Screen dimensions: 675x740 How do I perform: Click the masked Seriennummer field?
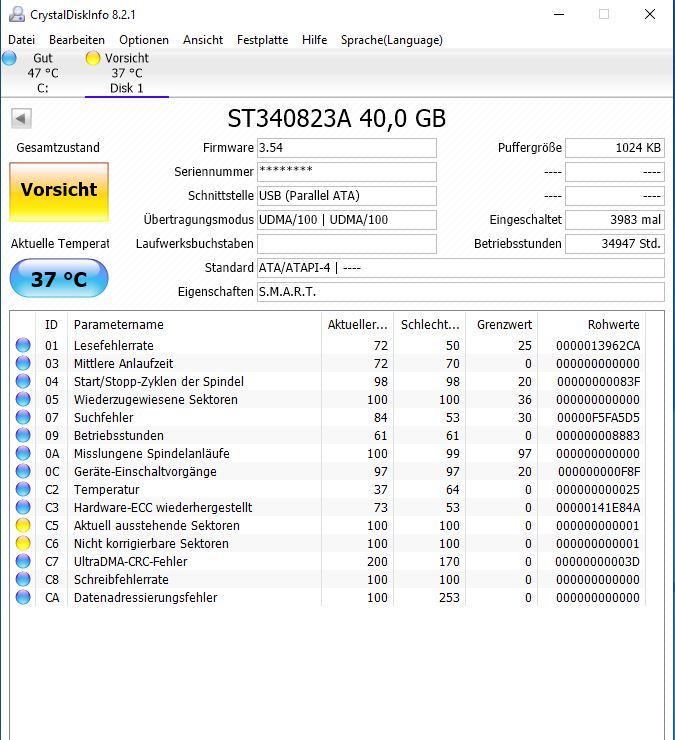pos(347,172)
